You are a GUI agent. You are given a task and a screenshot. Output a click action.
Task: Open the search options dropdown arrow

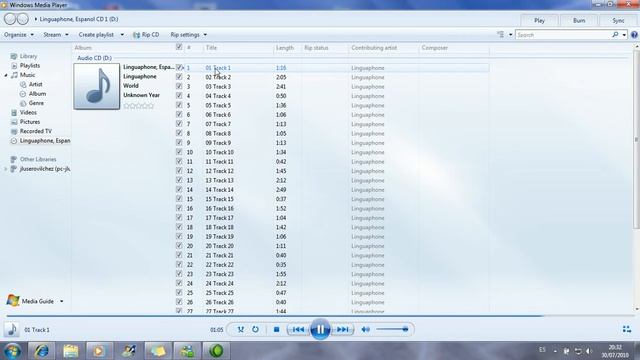pyautogui.click(x=624, y=35)
